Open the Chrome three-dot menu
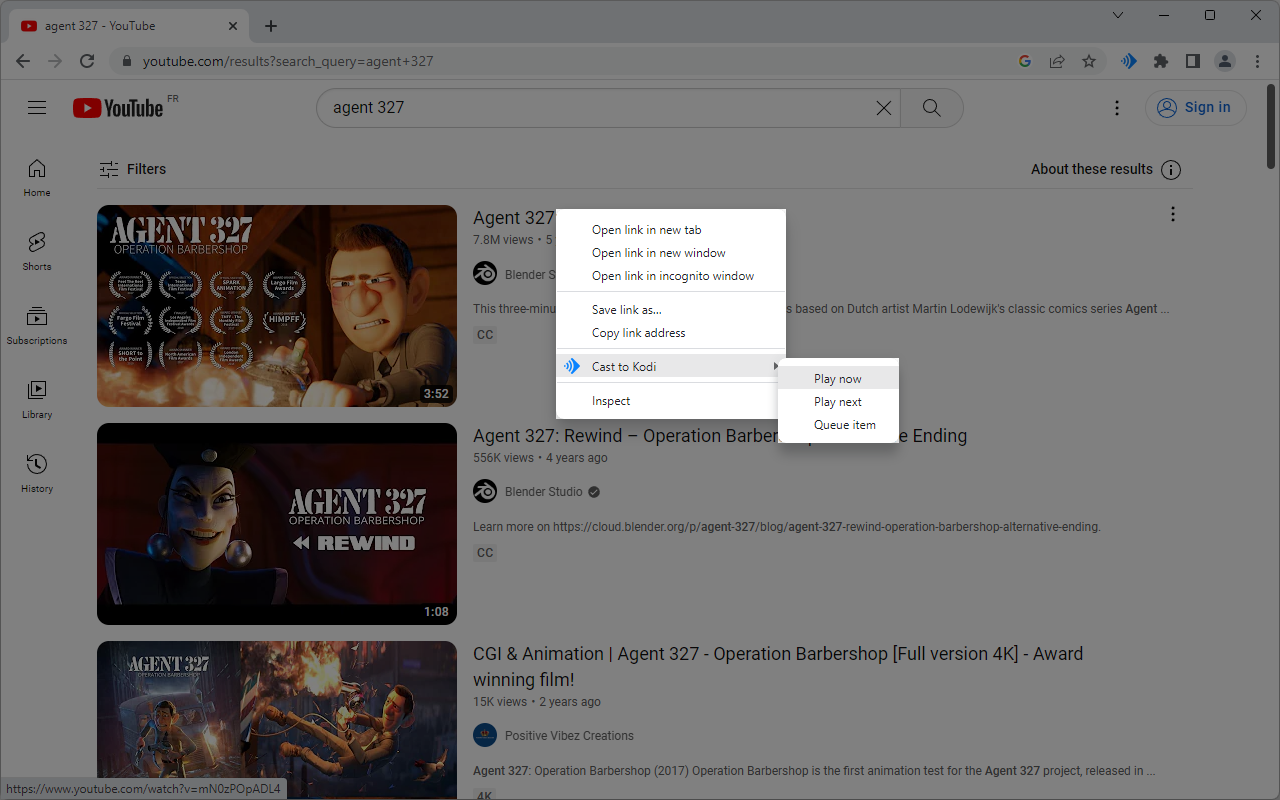 pyautogui.click(x=1257, y=61)
